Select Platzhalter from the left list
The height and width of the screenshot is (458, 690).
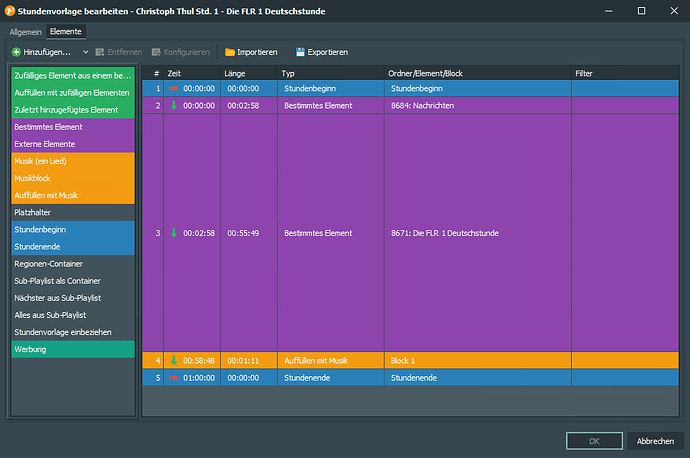[71, 212]
